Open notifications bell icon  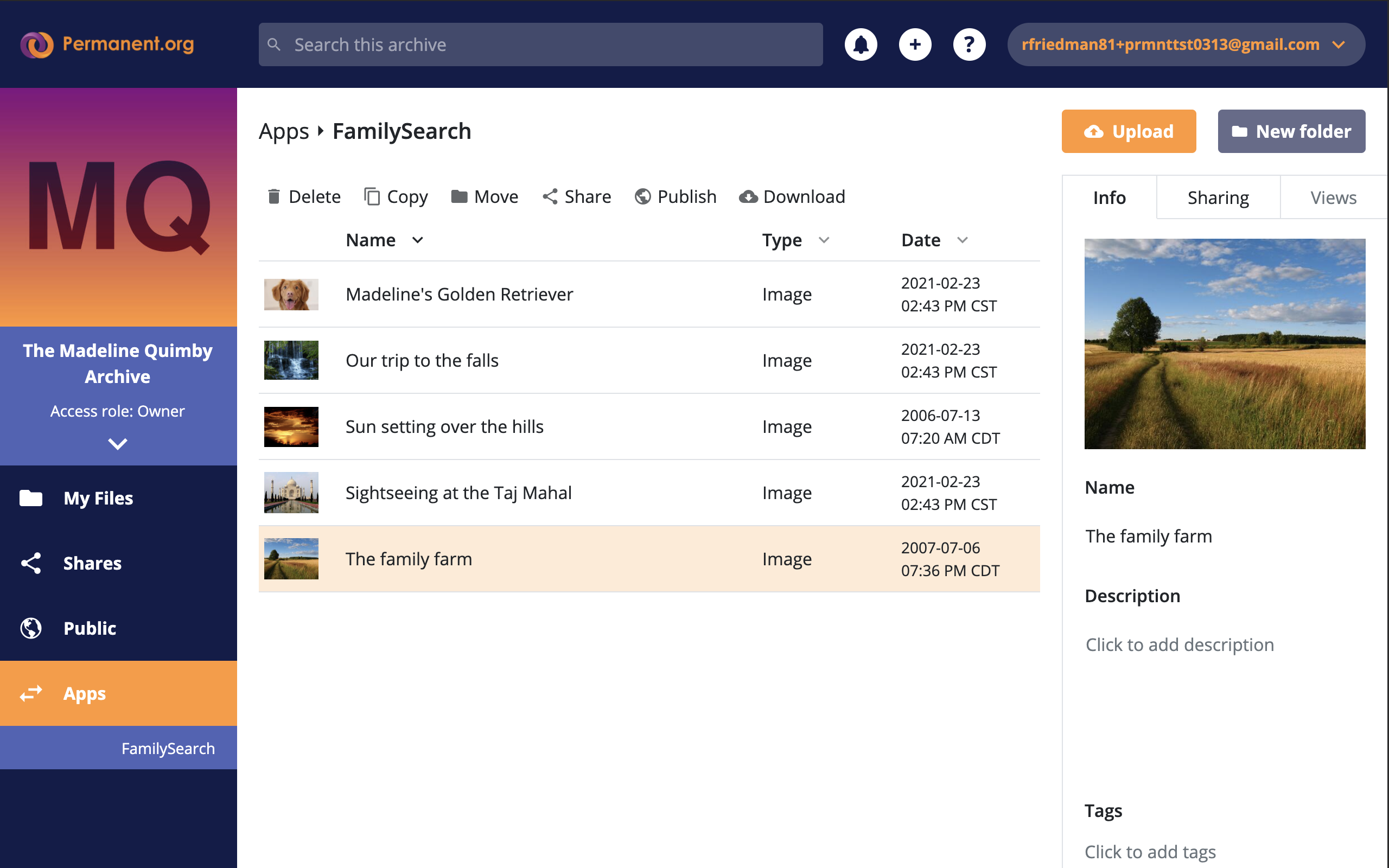(x=861, y=44)
